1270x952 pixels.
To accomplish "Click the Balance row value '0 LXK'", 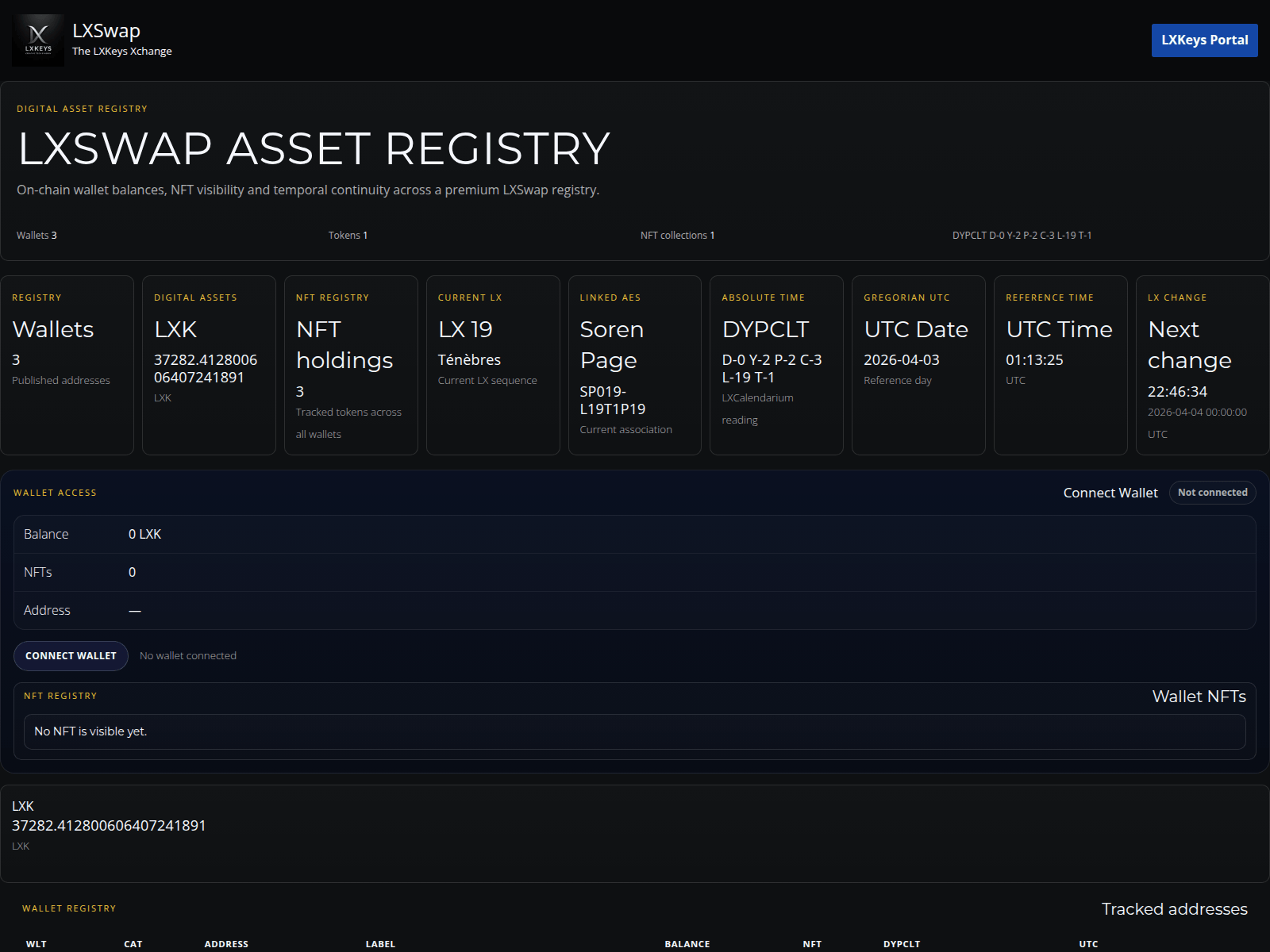I will pos(144,535).
